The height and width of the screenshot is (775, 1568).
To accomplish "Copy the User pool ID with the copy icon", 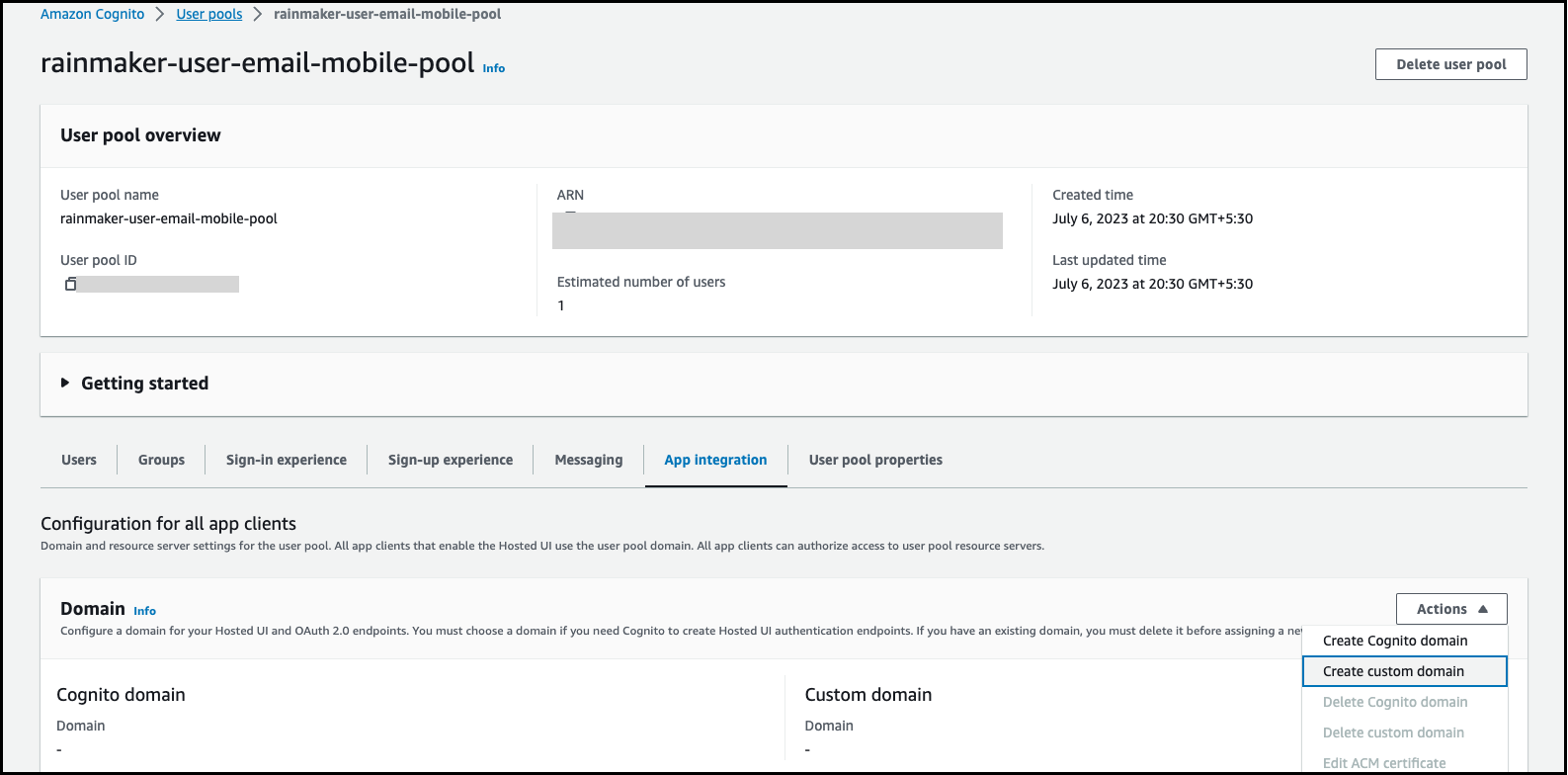I will tap(70, 285).
